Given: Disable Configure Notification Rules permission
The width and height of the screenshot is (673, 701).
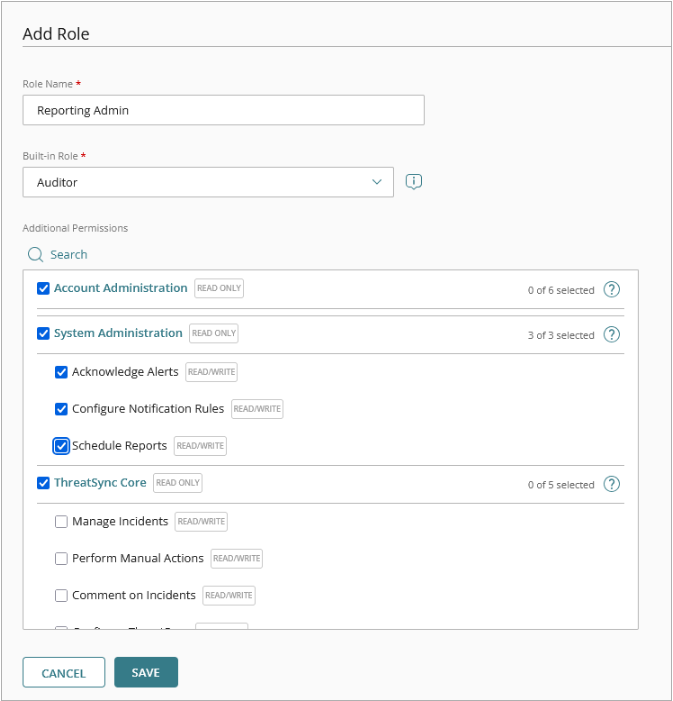Looking at the screenshot, I should 61,409.
